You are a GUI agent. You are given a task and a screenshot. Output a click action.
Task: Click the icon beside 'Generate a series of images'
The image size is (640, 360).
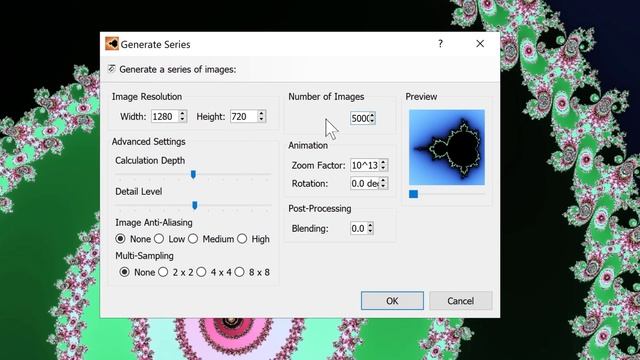click(x=111, y=69)
